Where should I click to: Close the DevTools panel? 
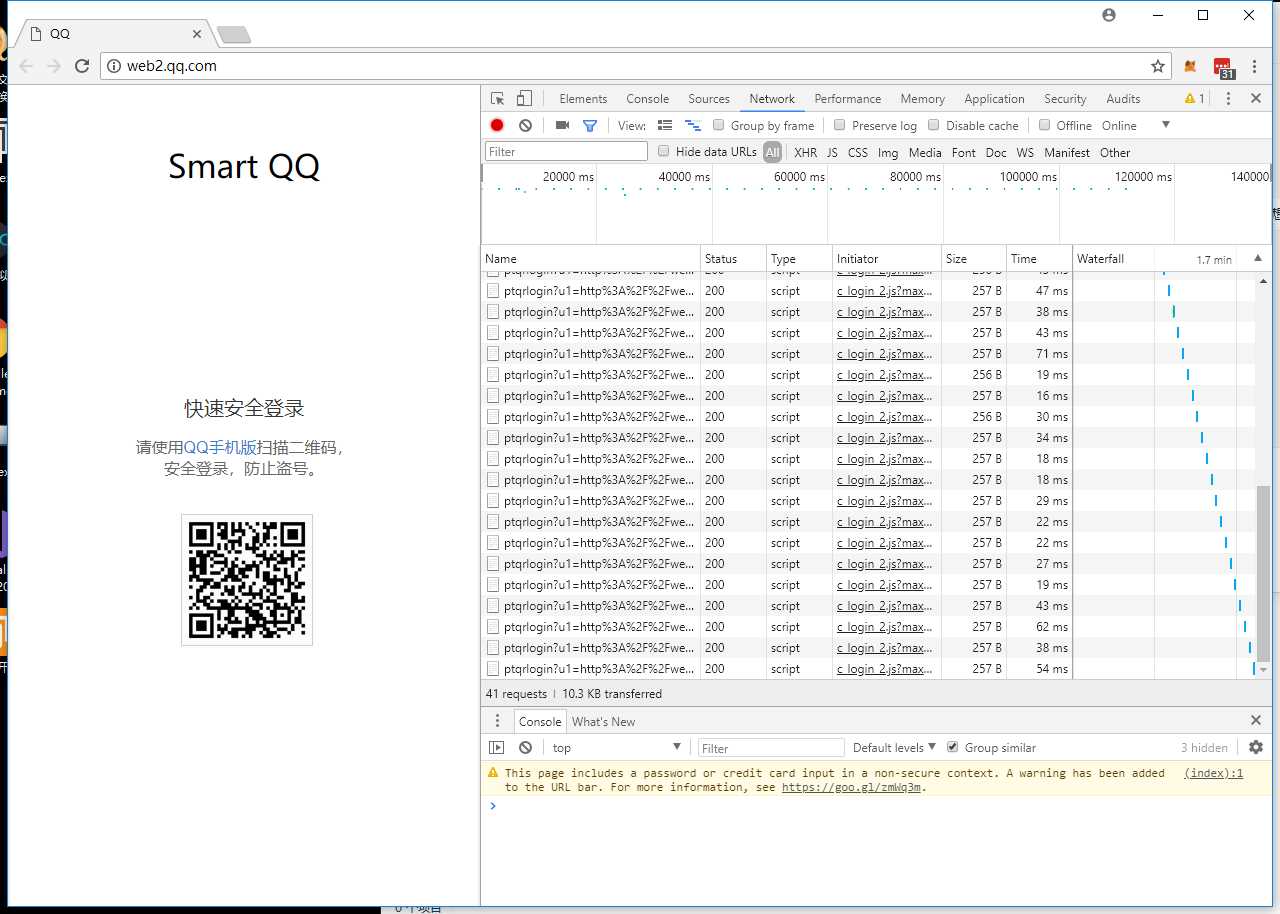click(x=1256, y=98)
